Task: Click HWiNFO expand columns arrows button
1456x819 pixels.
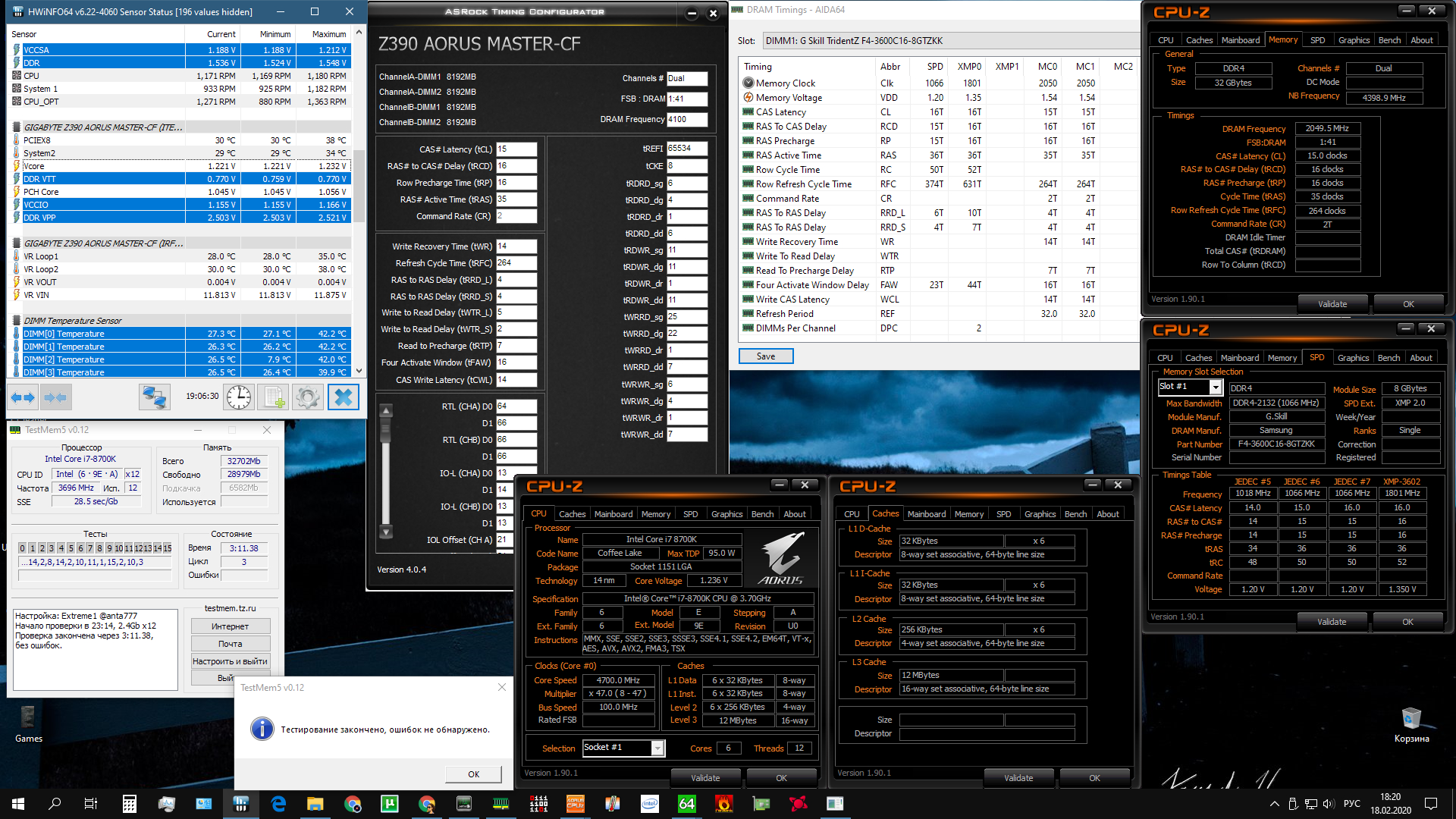Action: click(x=23, y=397)
